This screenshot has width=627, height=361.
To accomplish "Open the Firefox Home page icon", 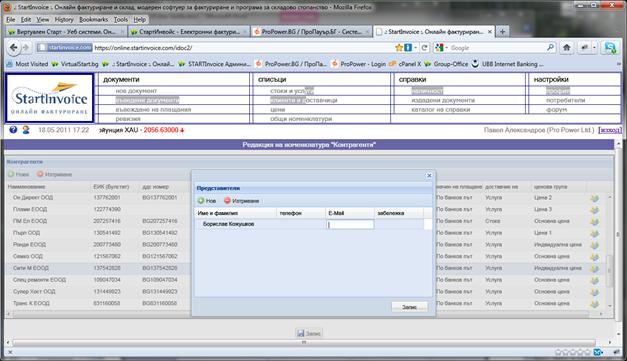I will click(567, 48).
